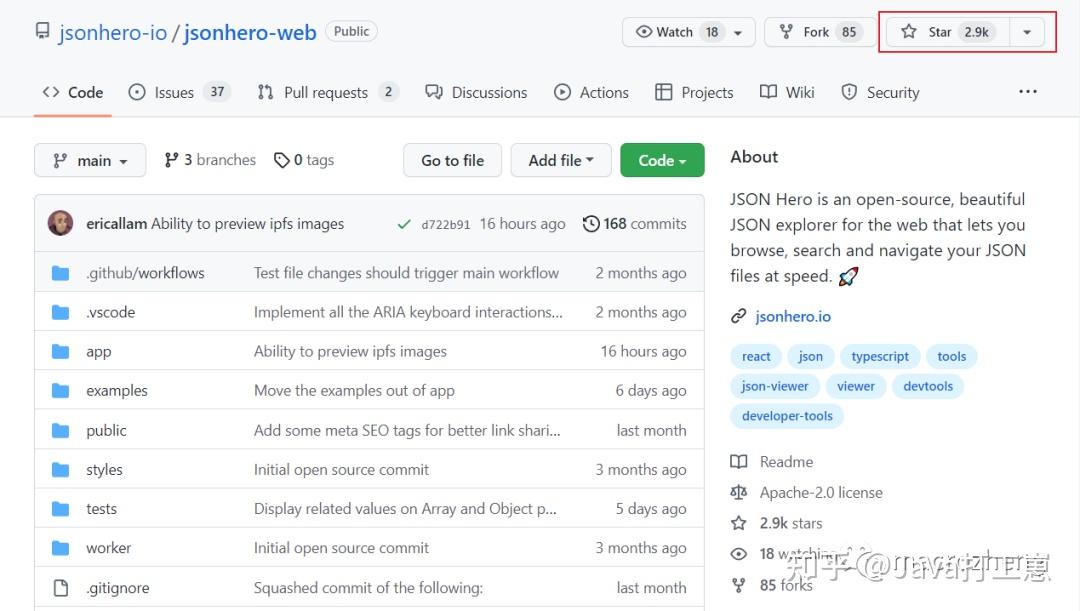The image size is (1080, 611).
Task: Click the tags icon showing 0 tags
Action: tap(283, 159)
